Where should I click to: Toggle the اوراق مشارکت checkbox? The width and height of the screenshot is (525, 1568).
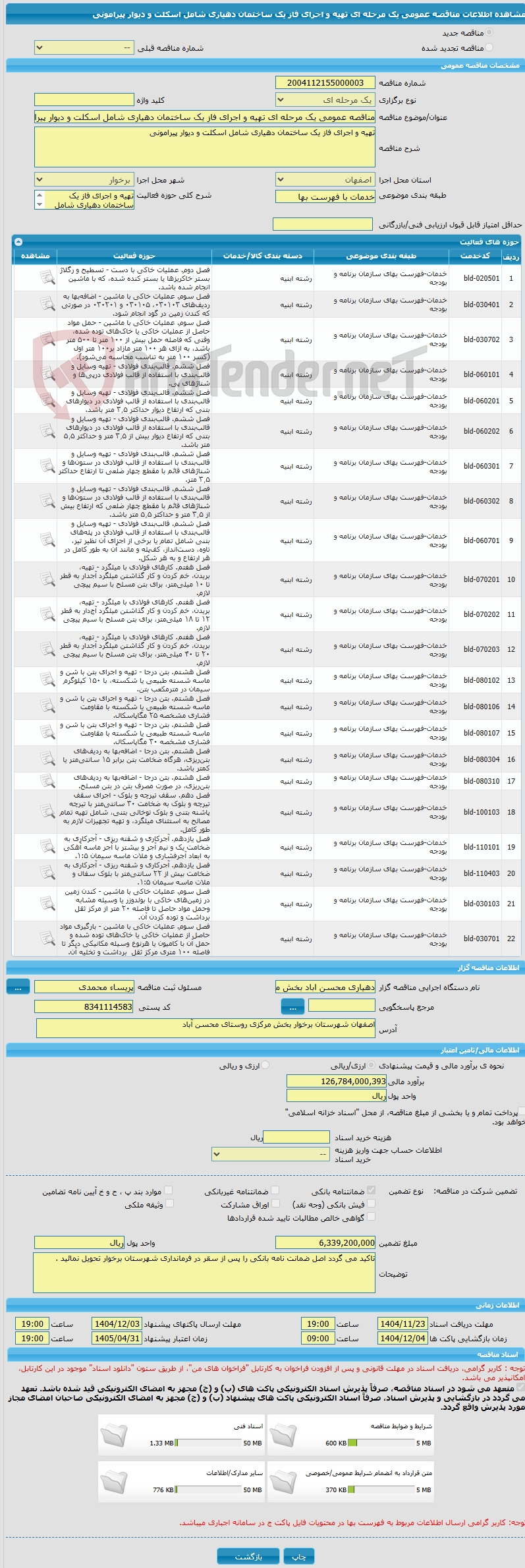275,1204
